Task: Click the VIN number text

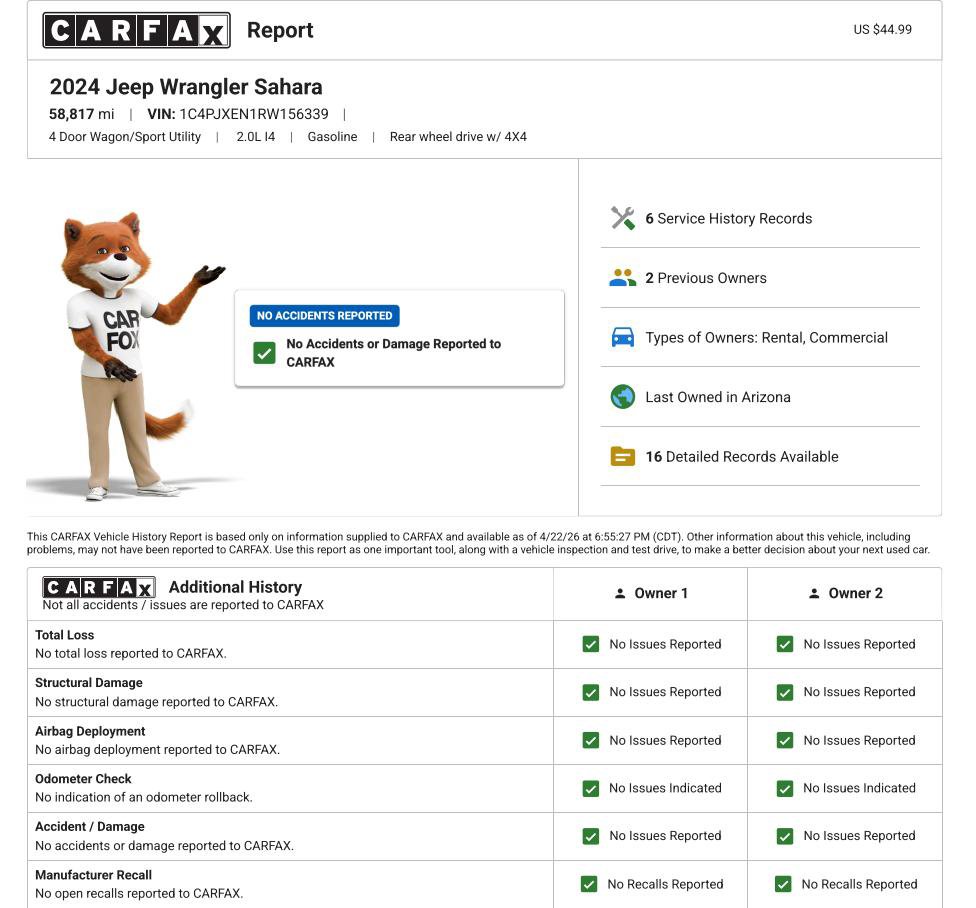Action: click(253, 114)
